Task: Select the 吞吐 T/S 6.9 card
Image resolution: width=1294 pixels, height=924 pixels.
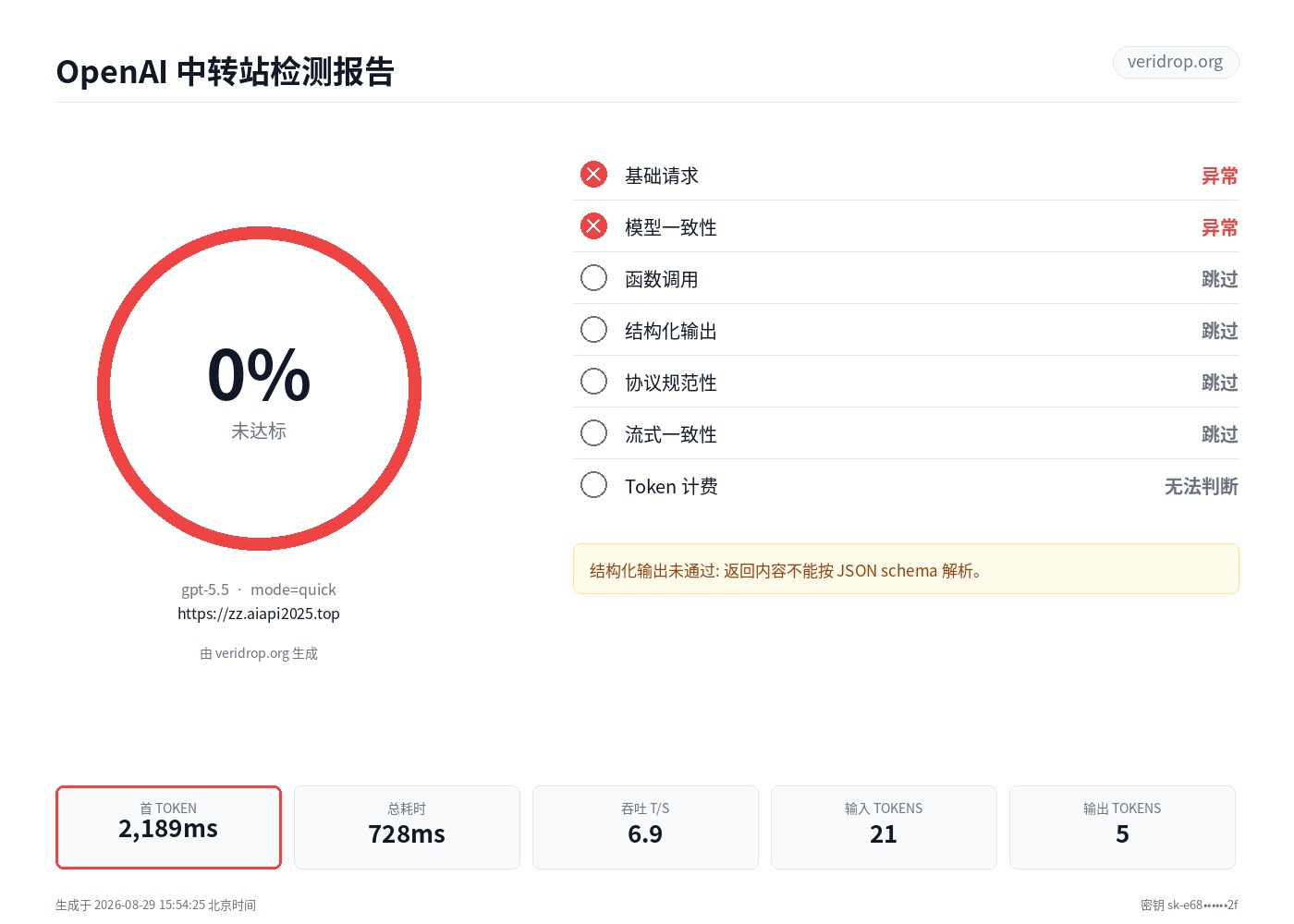Action: tap(645, 827)
